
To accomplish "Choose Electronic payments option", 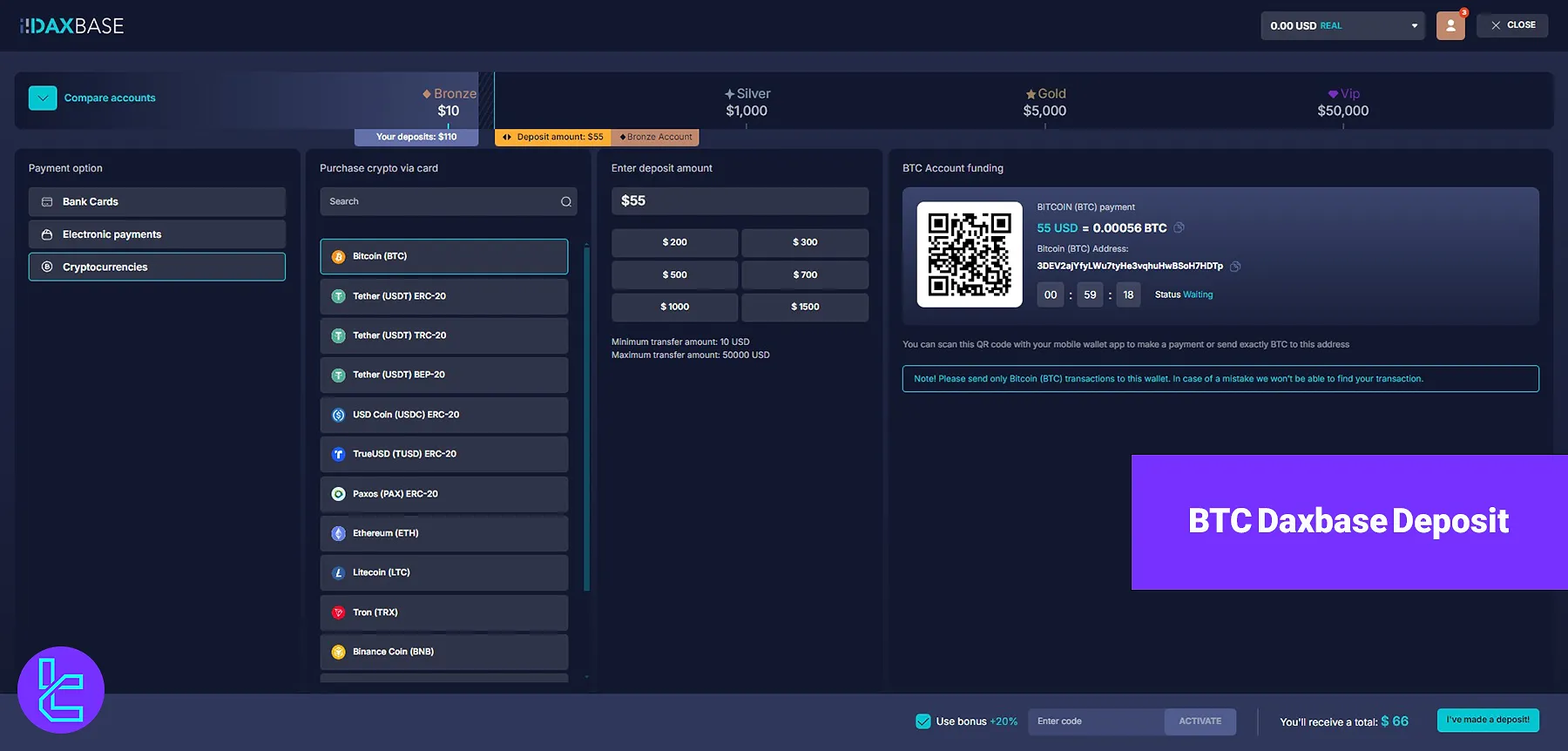I will pos(157,234).
